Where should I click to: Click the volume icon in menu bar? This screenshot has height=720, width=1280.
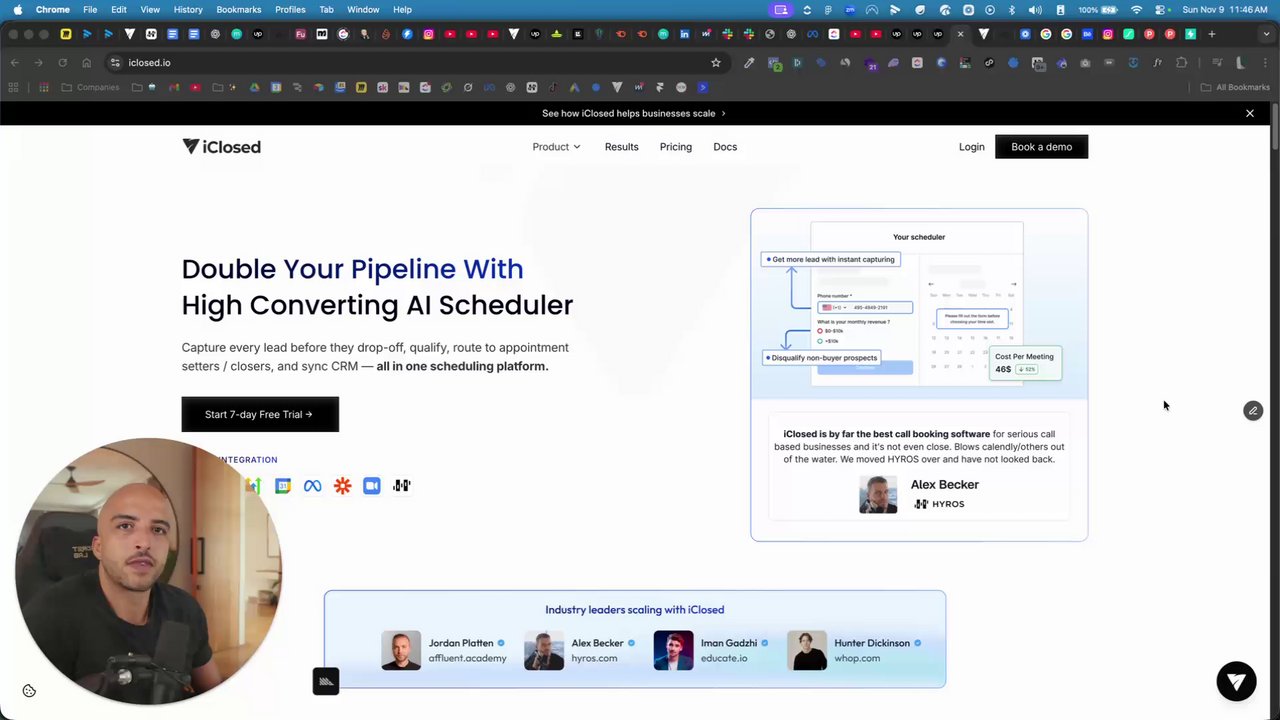point(1034,9)
